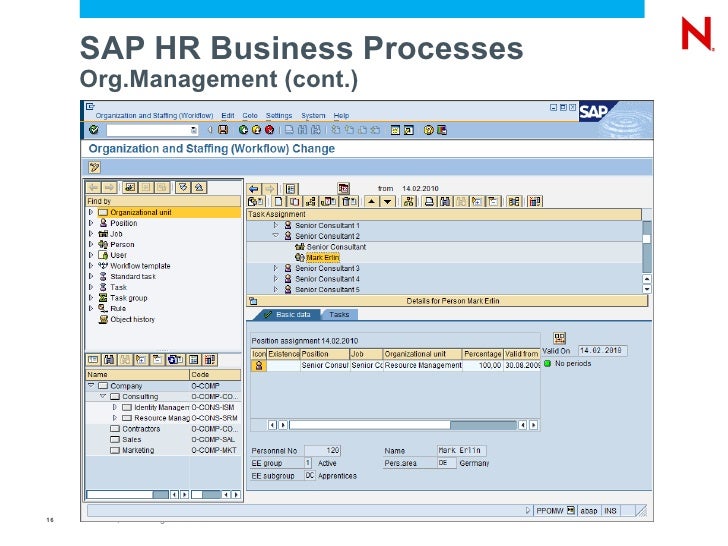Open the Edit menu
The image size is (728, 546).
click(x=228, y=116)
